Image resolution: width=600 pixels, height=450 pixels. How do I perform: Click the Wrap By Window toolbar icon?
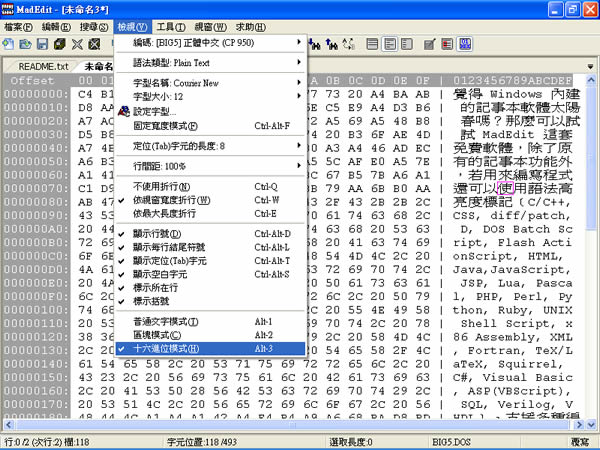(x=390, y=44)
